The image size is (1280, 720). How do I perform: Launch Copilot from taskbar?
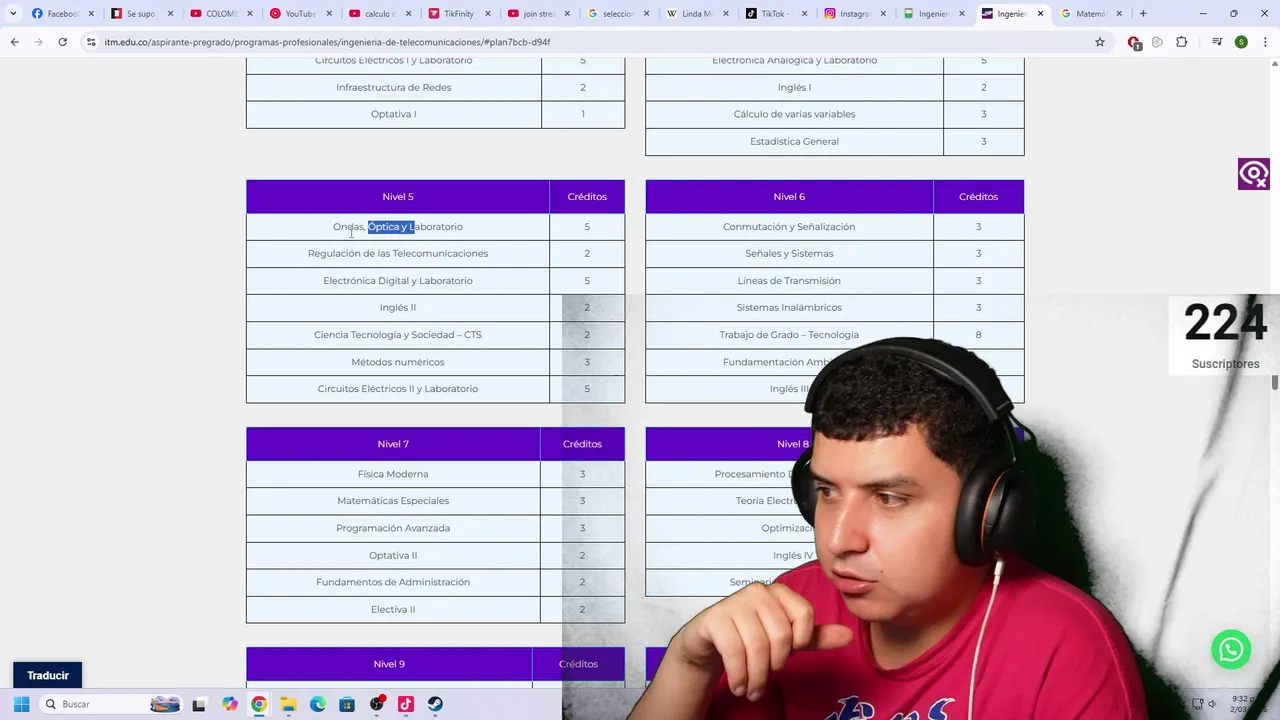pos(230,704)
